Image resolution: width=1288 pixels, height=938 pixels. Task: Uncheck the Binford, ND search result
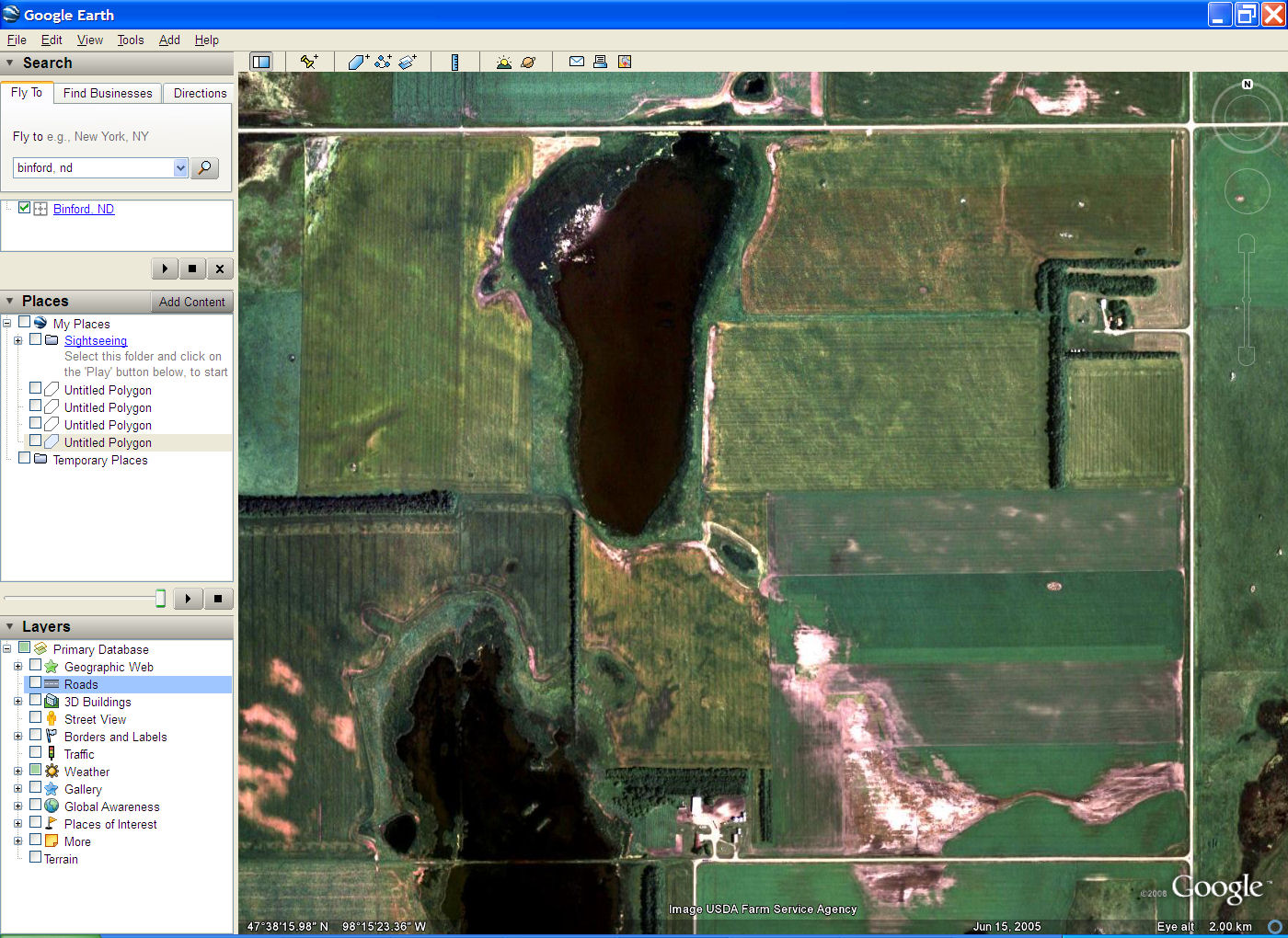25,208
